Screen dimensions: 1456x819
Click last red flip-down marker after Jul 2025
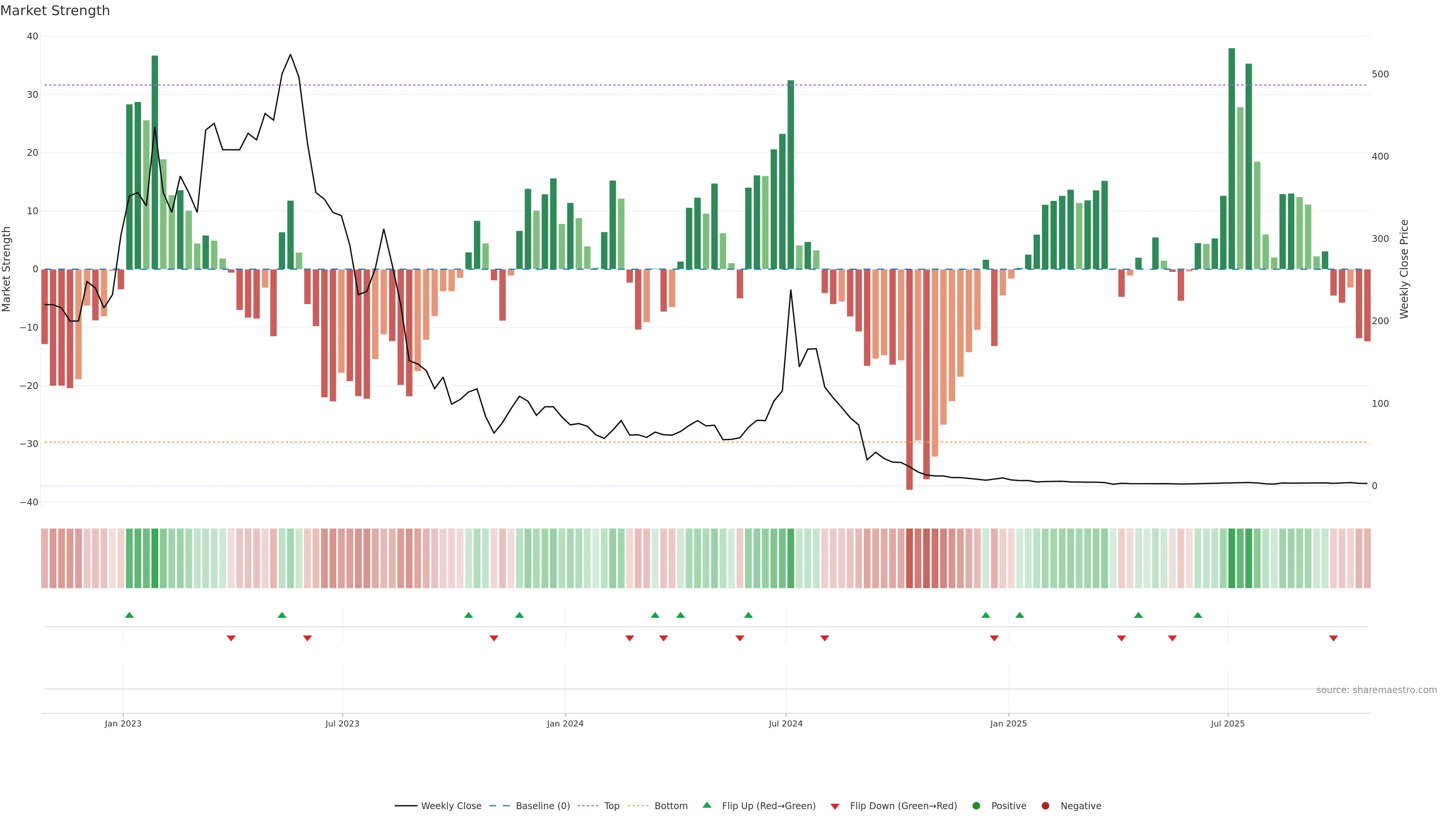(1334, 638)
